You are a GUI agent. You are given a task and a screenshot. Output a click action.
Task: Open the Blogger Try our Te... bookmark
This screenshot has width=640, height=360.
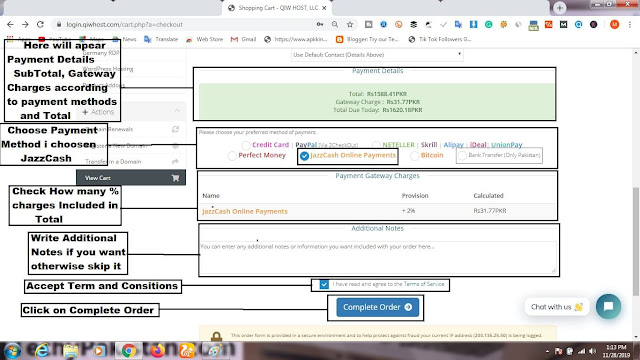367,39
